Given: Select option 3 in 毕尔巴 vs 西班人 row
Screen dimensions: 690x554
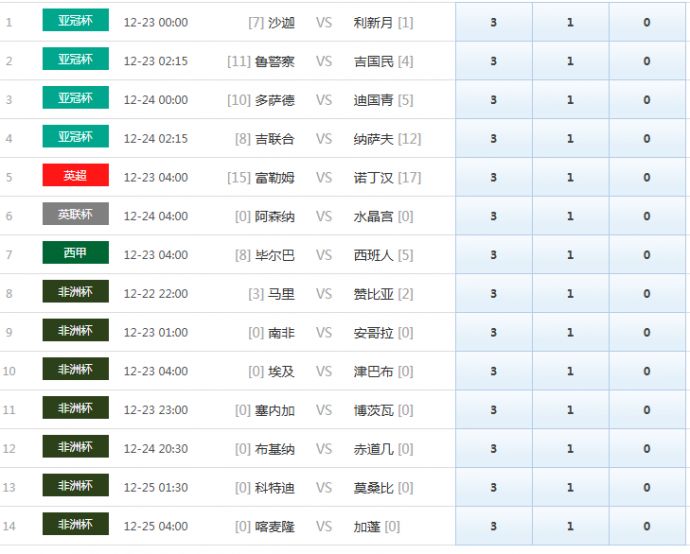Looking at the screenshot, I should 493,255.
